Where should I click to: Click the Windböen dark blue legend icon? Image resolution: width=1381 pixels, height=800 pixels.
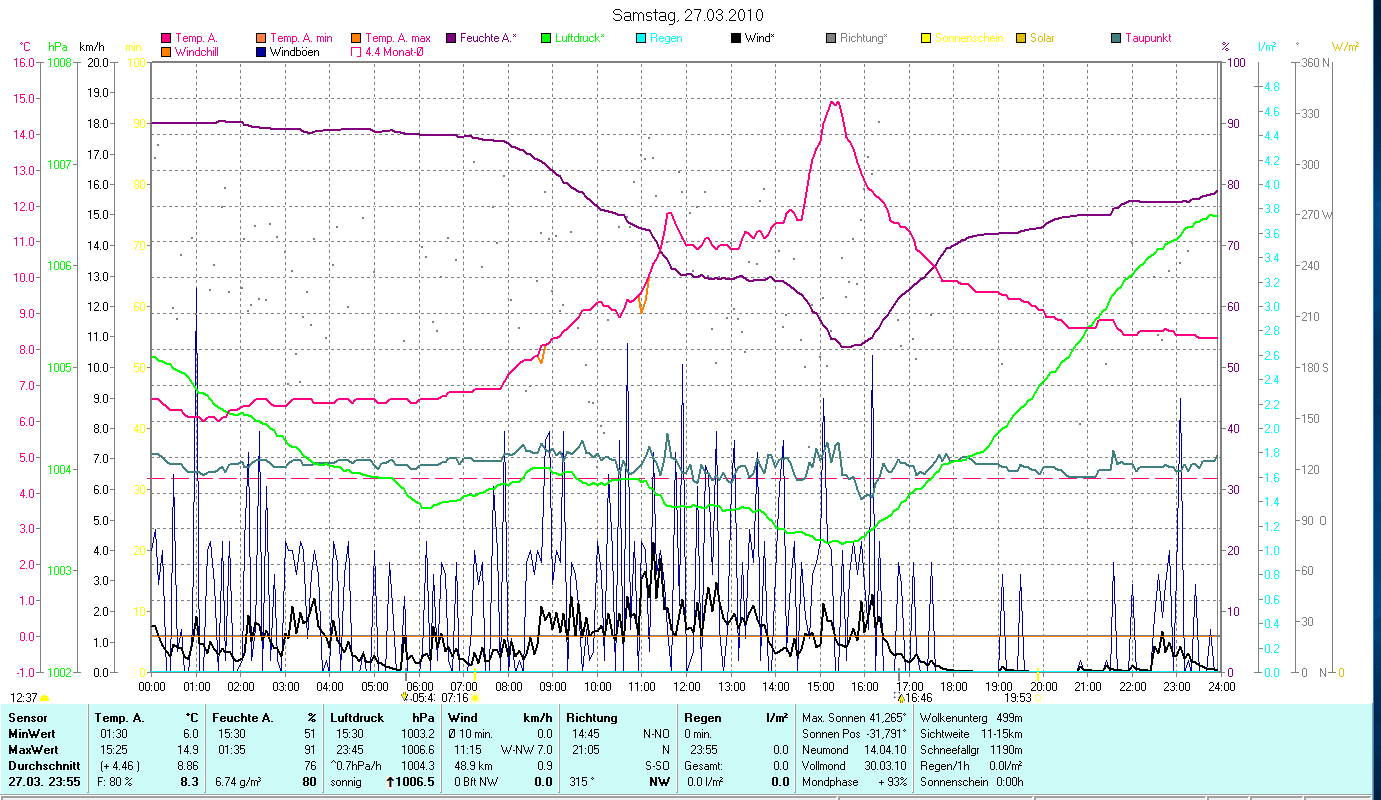click(261, 52)
